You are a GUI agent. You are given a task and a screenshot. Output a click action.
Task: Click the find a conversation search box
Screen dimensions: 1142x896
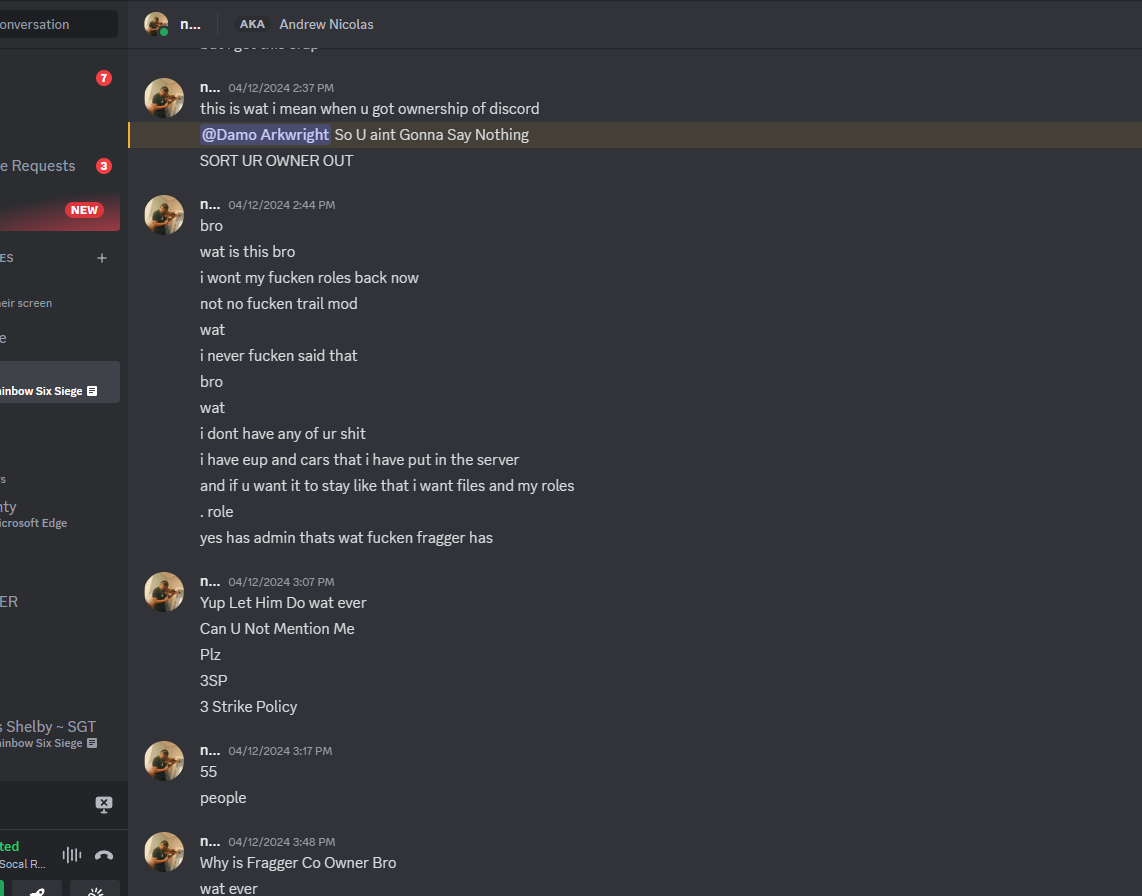[58, 24]
